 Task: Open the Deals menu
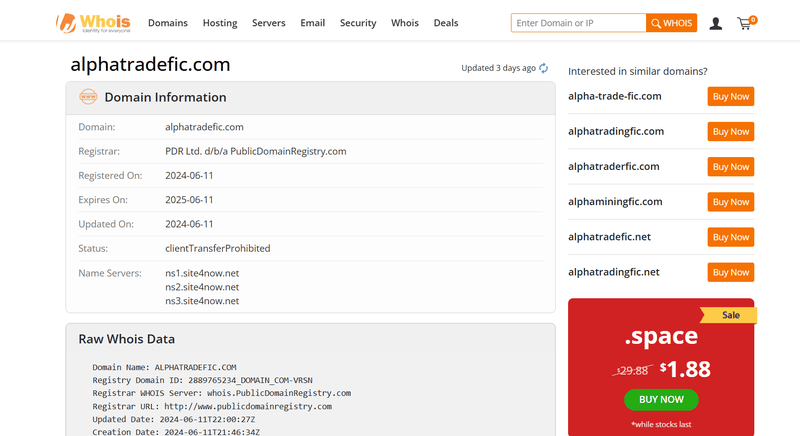coord(445,23)
